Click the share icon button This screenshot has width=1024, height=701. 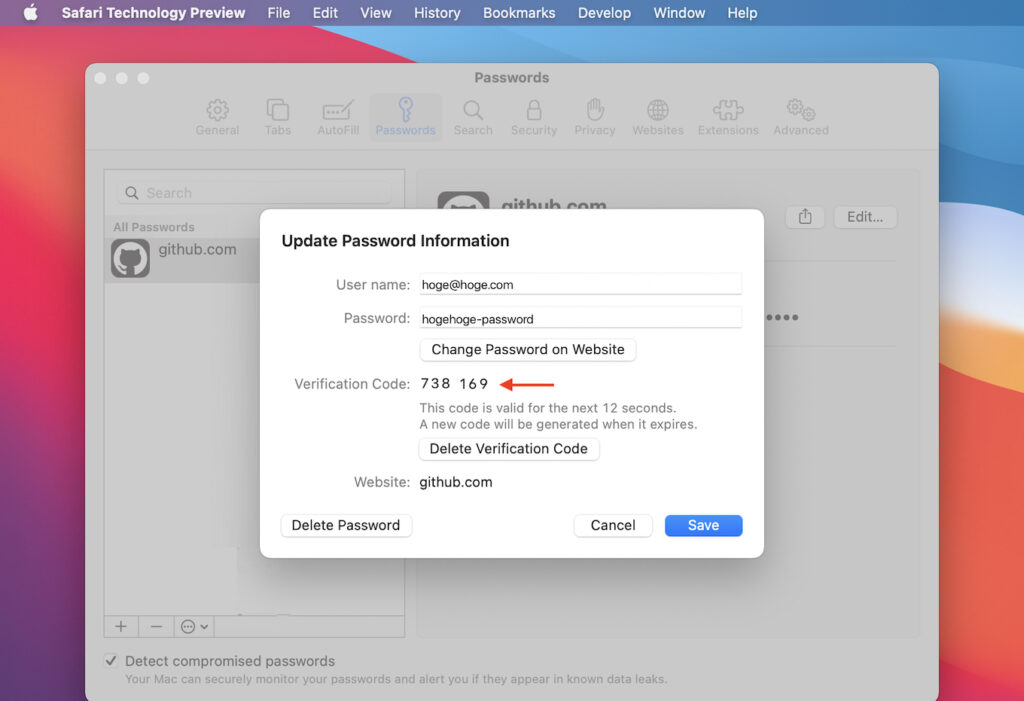click(805, 217)
